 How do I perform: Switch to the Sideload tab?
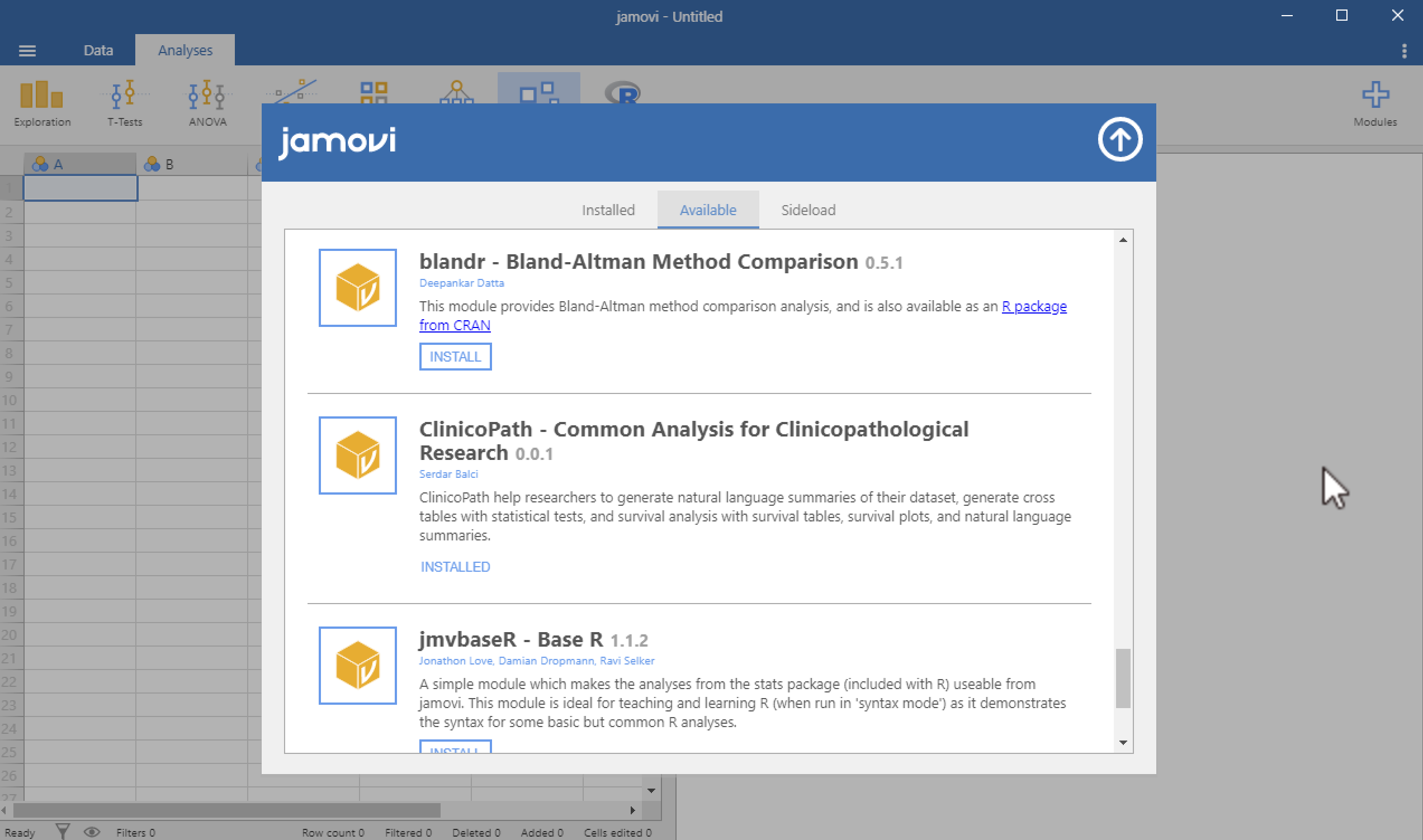tap(807, 210)
